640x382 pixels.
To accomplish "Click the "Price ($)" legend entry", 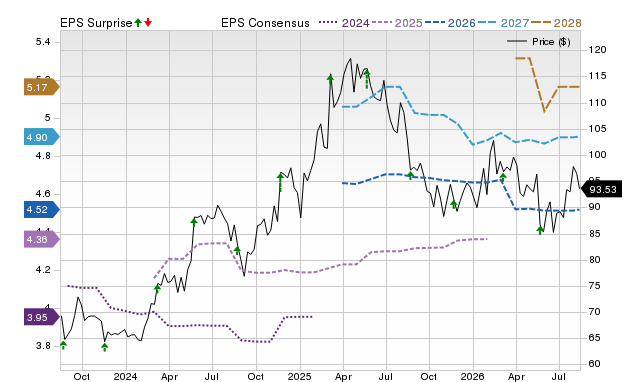I will click(539, 42).
